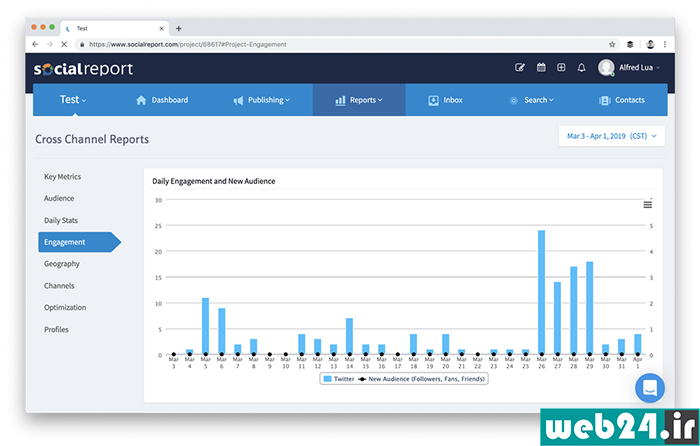The width and height of the screenshot is (700, 446).
Task: Go to the Inbox tab
Action: coord(445,100)
